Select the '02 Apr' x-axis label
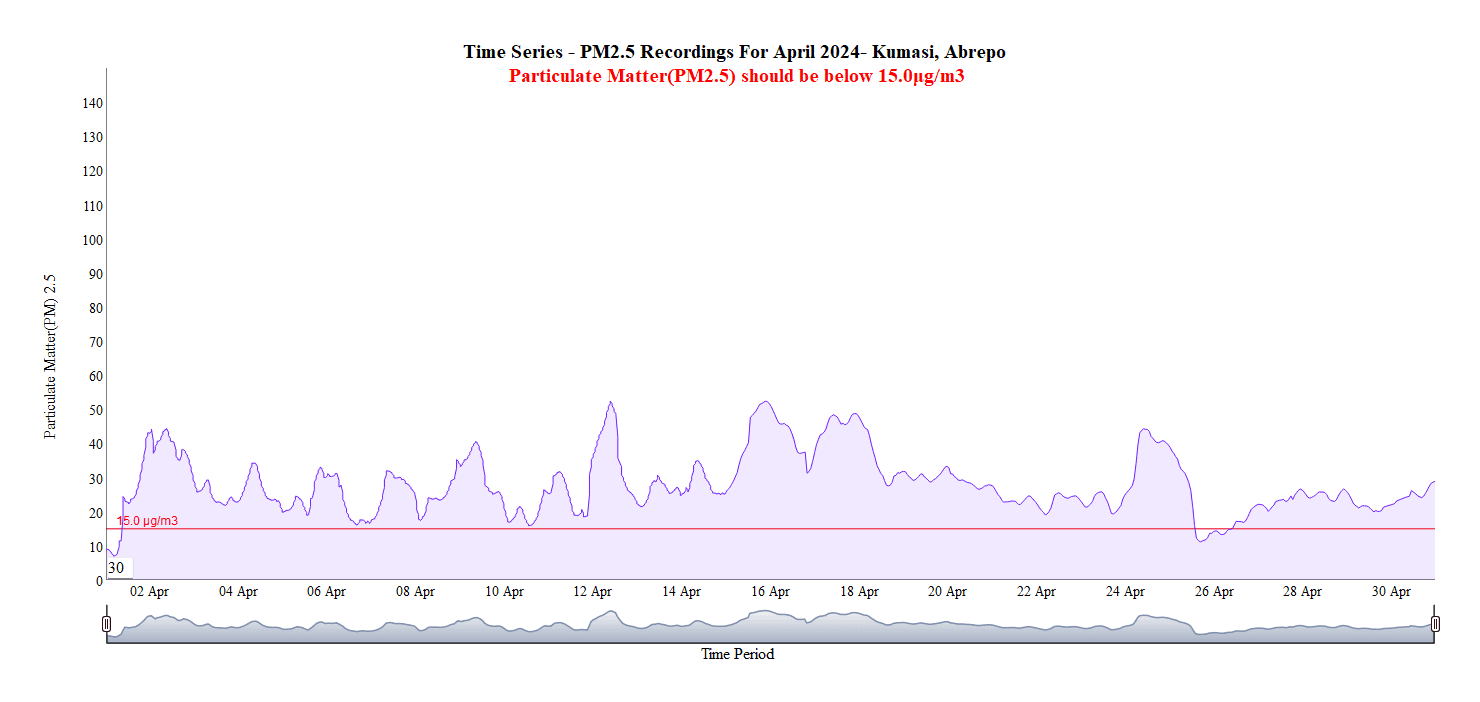1480x702 pixels. [150, 592]
